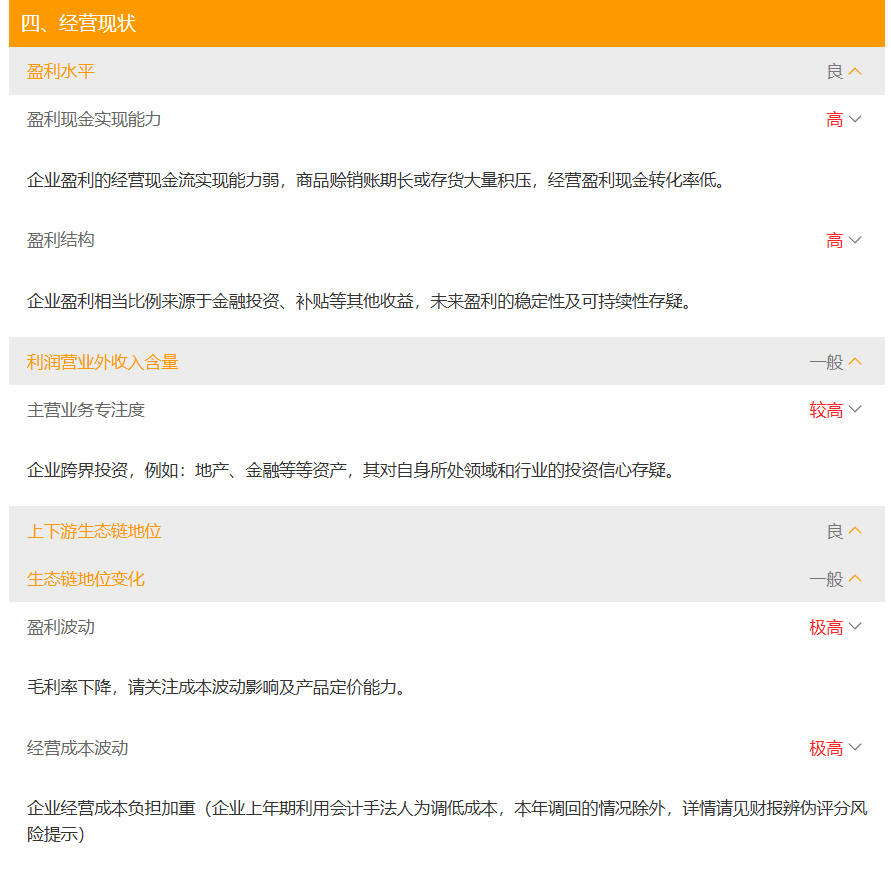The height and width of the screenshot is (870, 891).
Task: Click the red 高 rating for 盈利现金实现能力
Action: tap(834, 119)
